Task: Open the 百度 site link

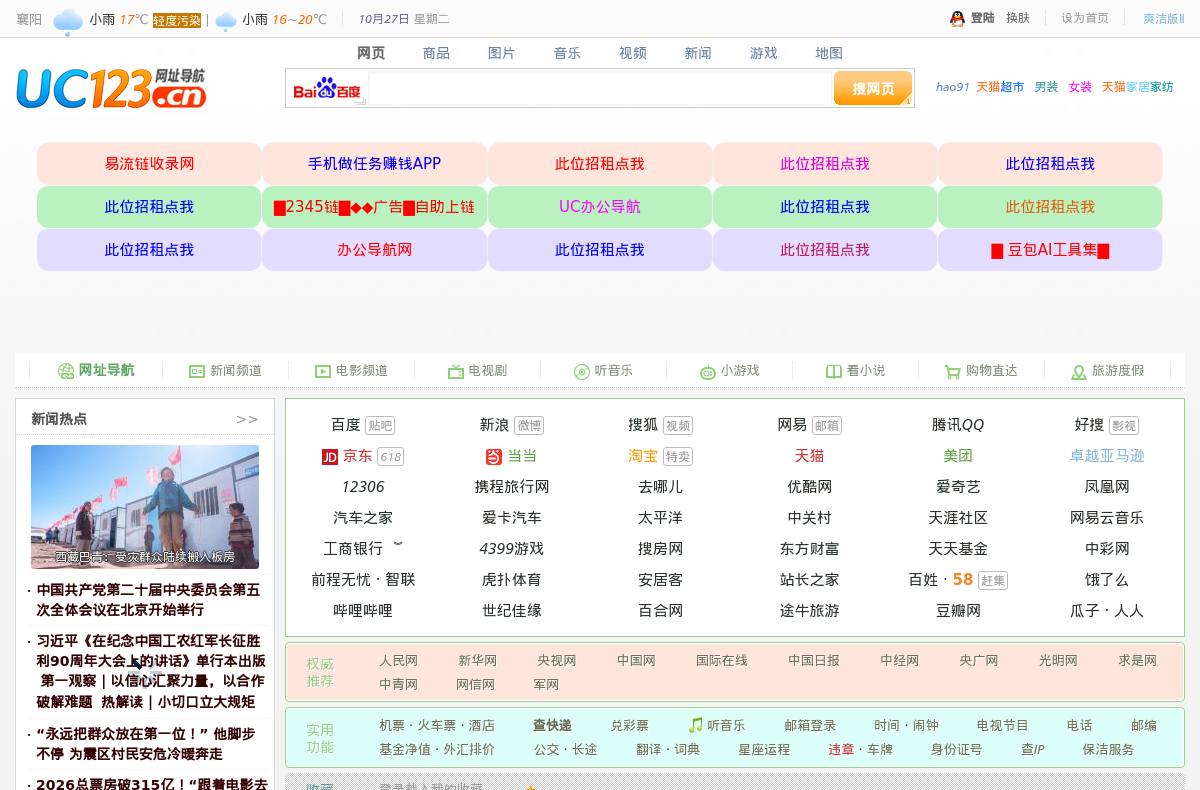Action: [346, 425]
